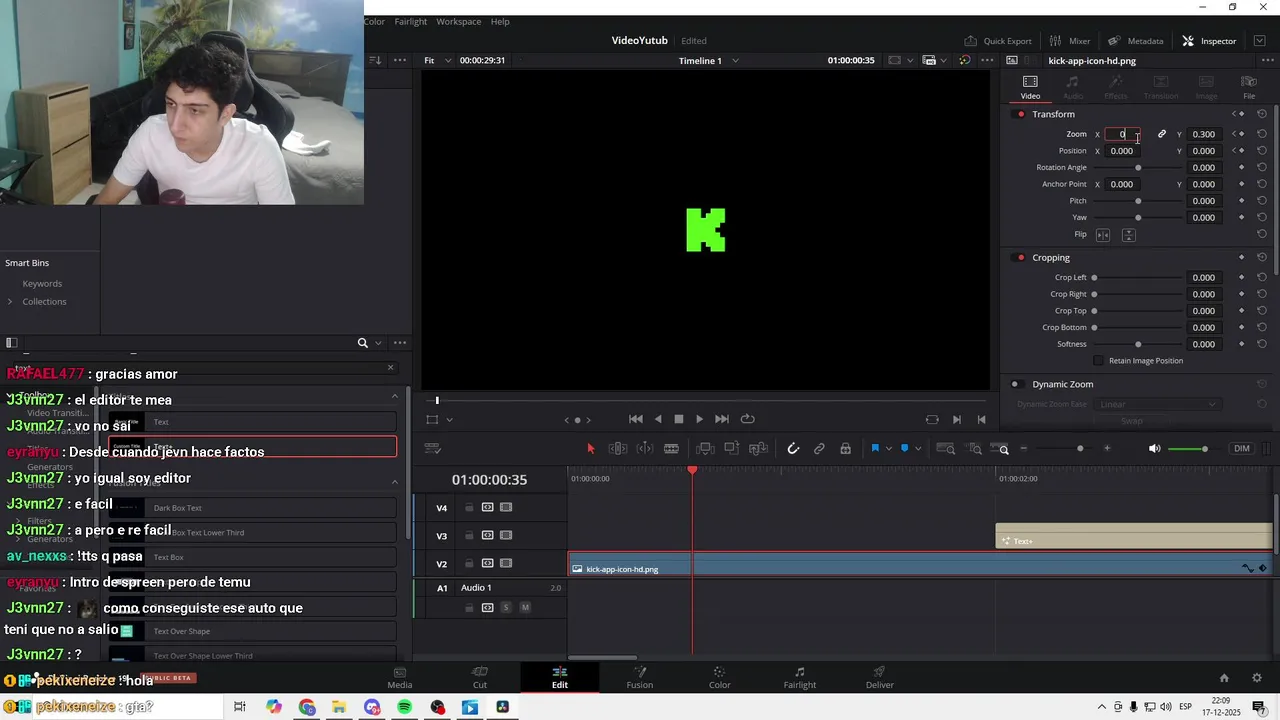Switch to the Color page
The width and height of the screenshot is (1280, 720).
click(720, 677)
